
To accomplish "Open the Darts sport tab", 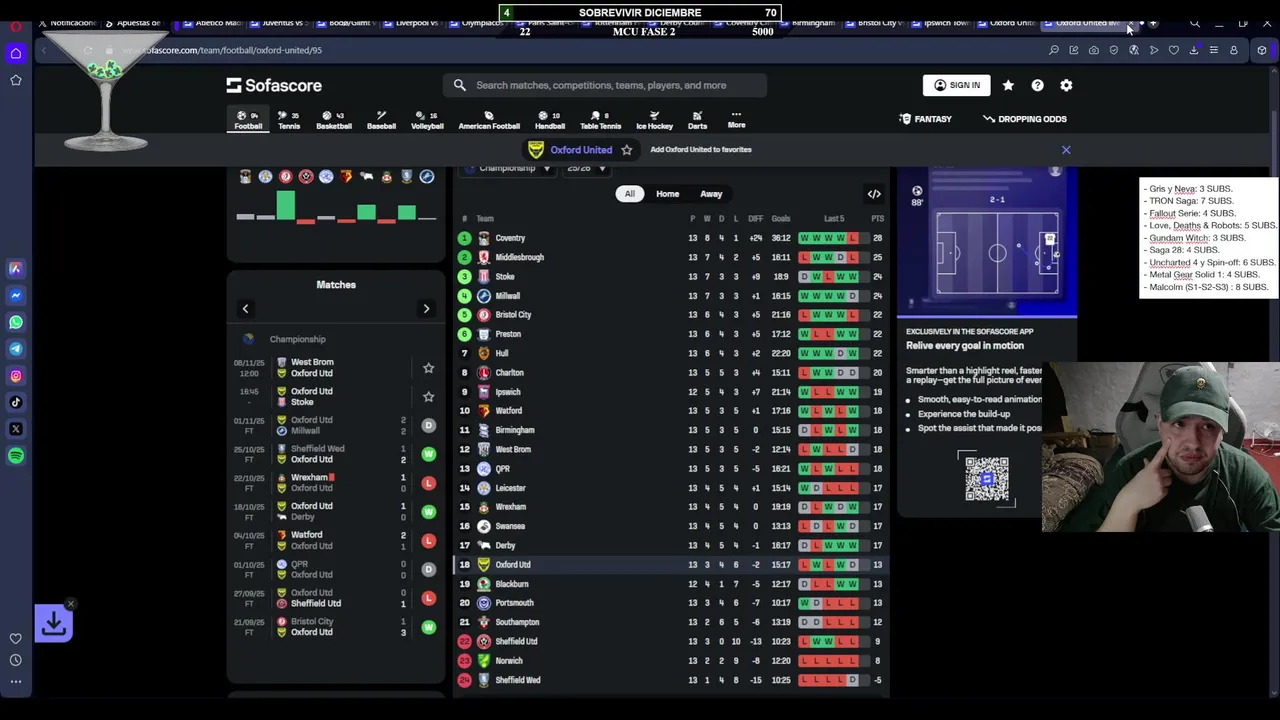I will 697,120.
